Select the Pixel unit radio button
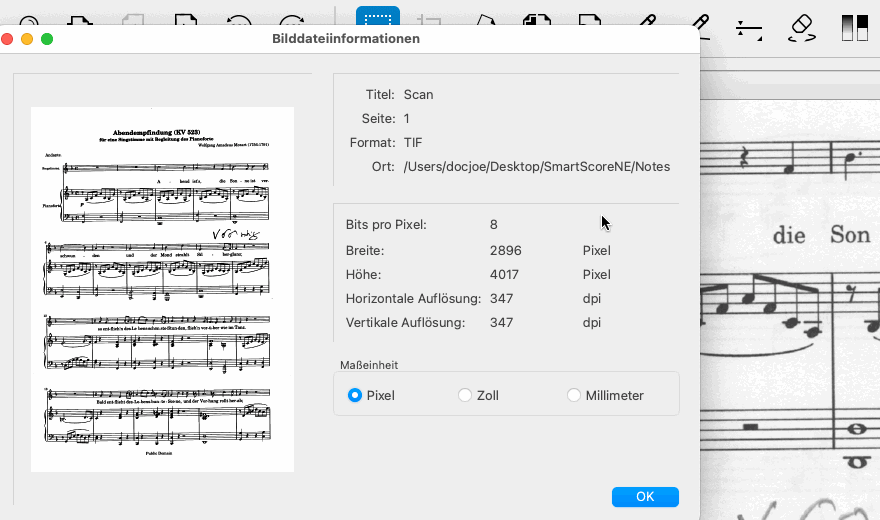The width and height of the screenshot is (880, 520). tap(355, 395)
